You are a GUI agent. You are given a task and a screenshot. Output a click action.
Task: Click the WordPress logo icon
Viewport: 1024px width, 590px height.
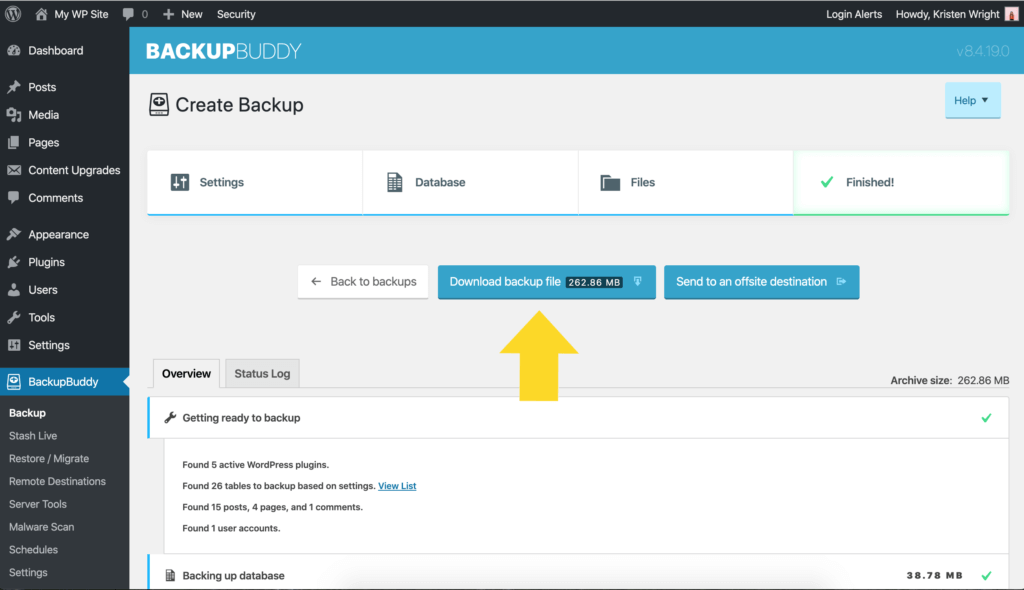click(13, 14)
